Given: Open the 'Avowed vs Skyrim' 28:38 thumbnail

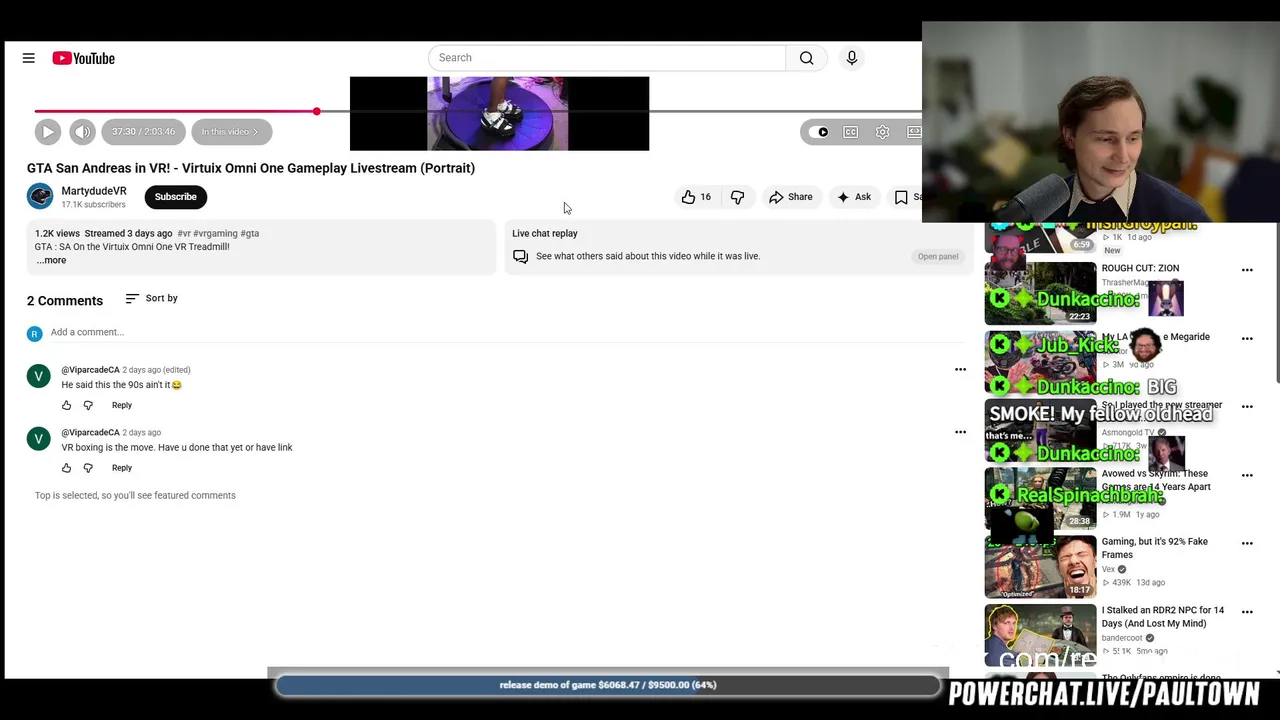Looking at the screenshot, I should [x=1040, y=498].
